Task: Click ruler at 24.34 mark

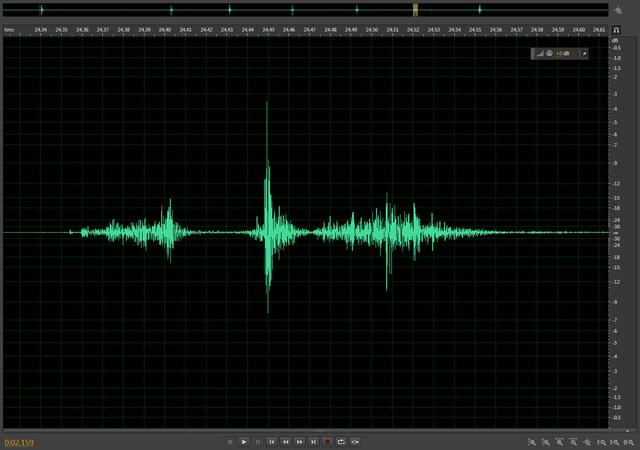Action: (41, 30)
